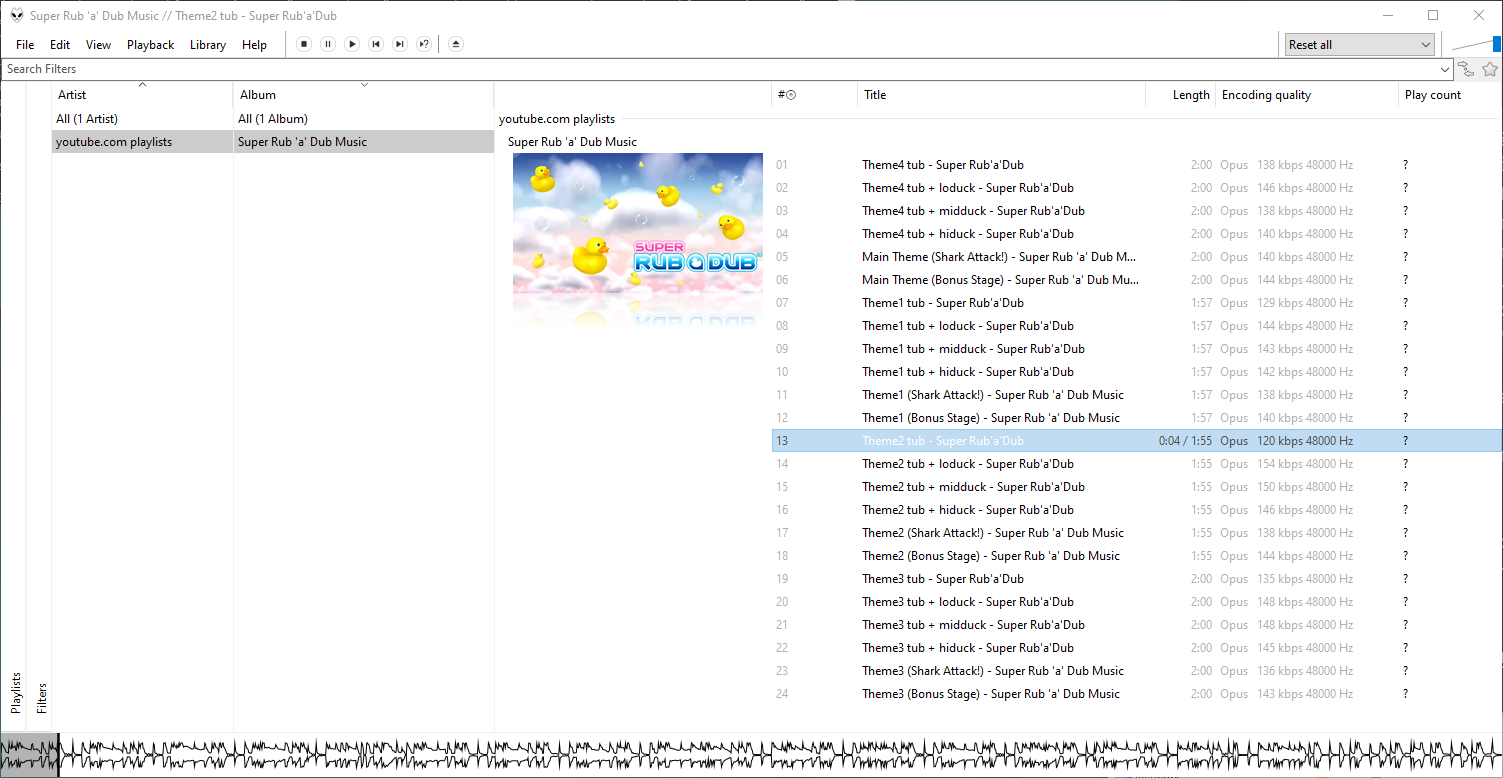Open a file using the eject toolbar icon

[x=455, y=44]
